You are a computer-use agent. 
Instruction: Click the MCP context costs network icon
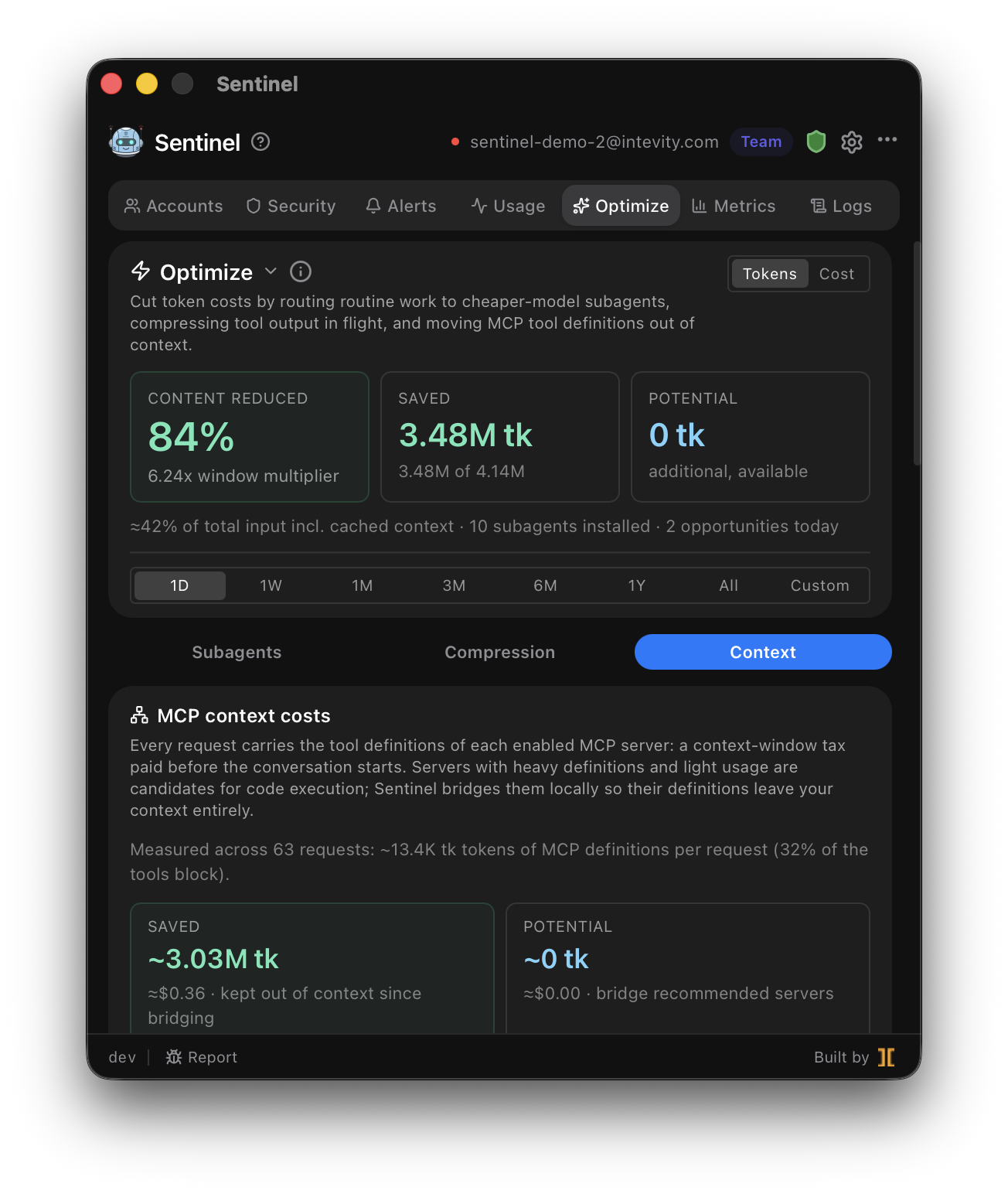(139, 715)
